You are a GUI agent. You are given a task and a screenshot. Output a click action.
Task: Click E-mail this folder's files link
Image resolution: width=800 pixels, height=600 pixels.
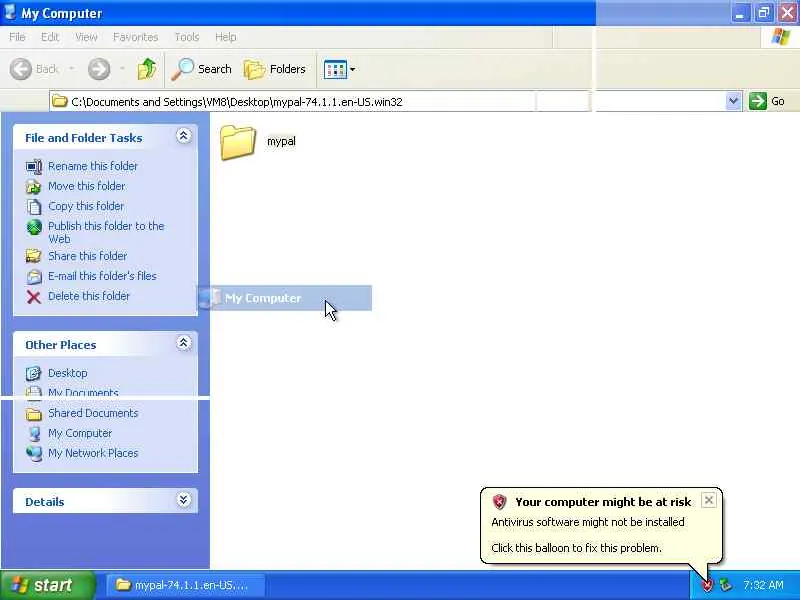[103, 276]
